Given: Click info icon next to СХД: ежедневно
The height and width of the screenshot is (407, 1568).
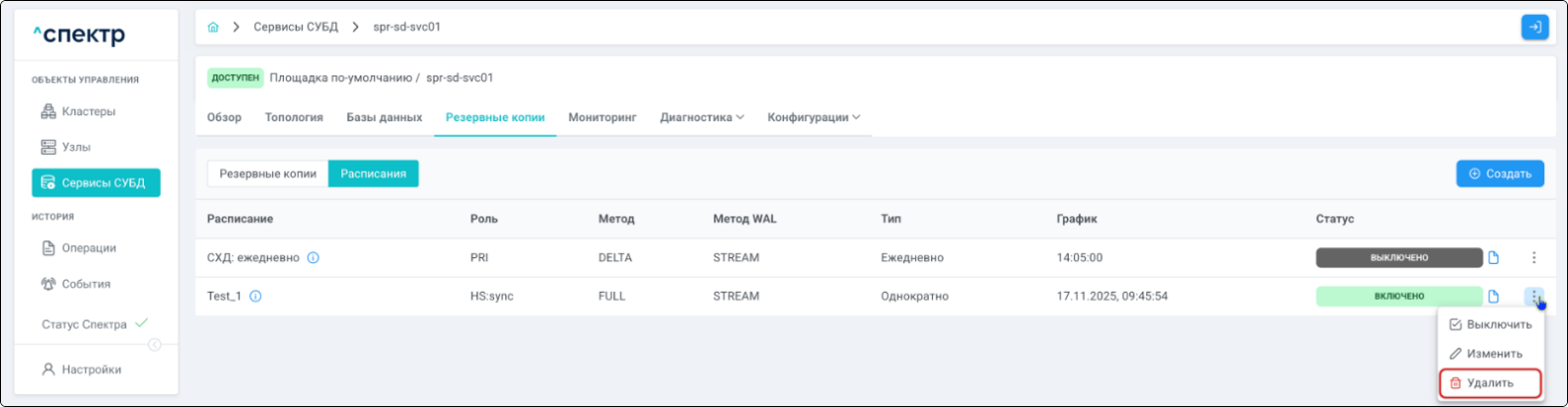Looking at the screenshot, I should pos(313,257).
